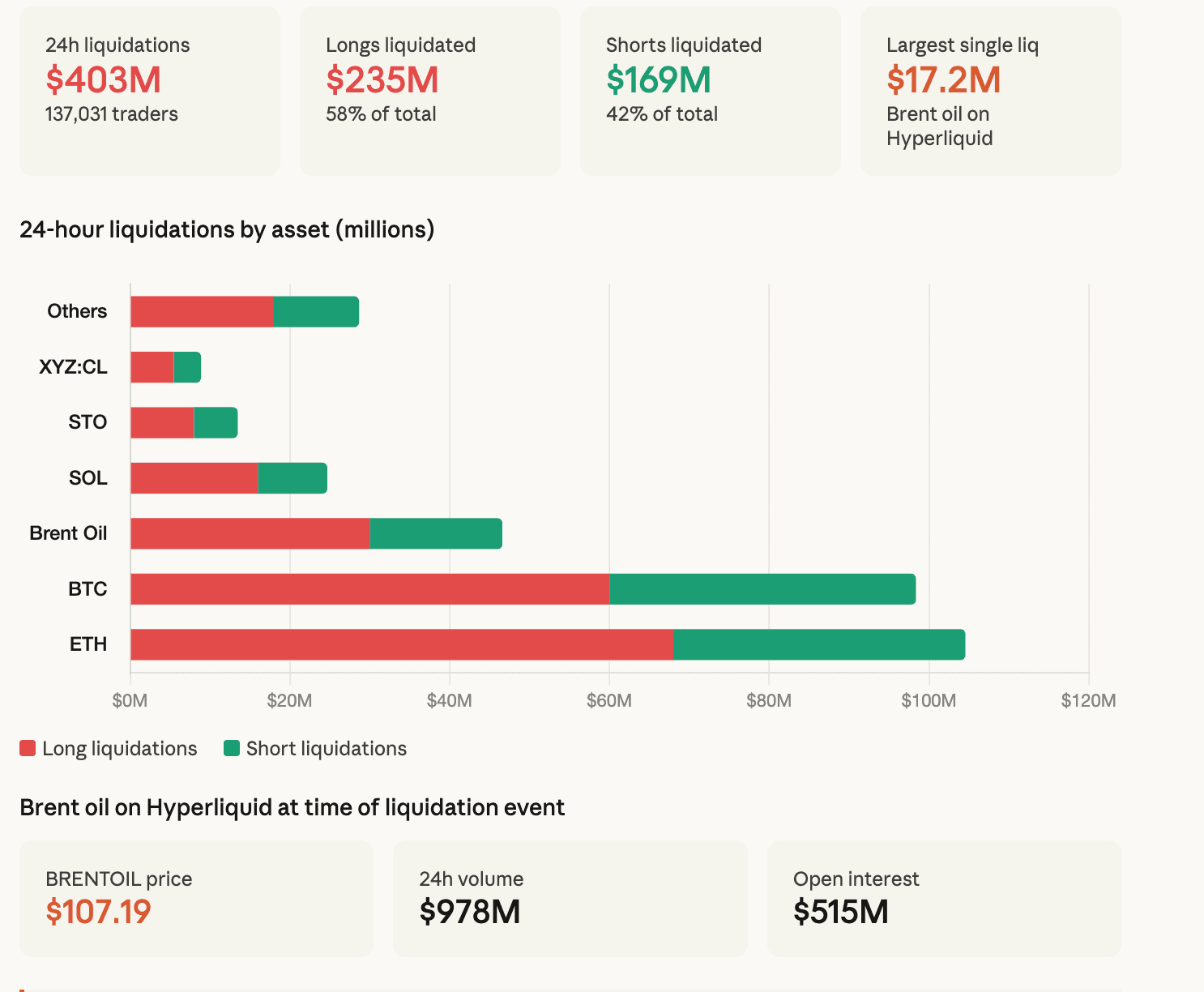The image size is (1204, 992).
Task: Click the red long segment of BTC bar
Action: pyautogui.click(x=369, y=589)
